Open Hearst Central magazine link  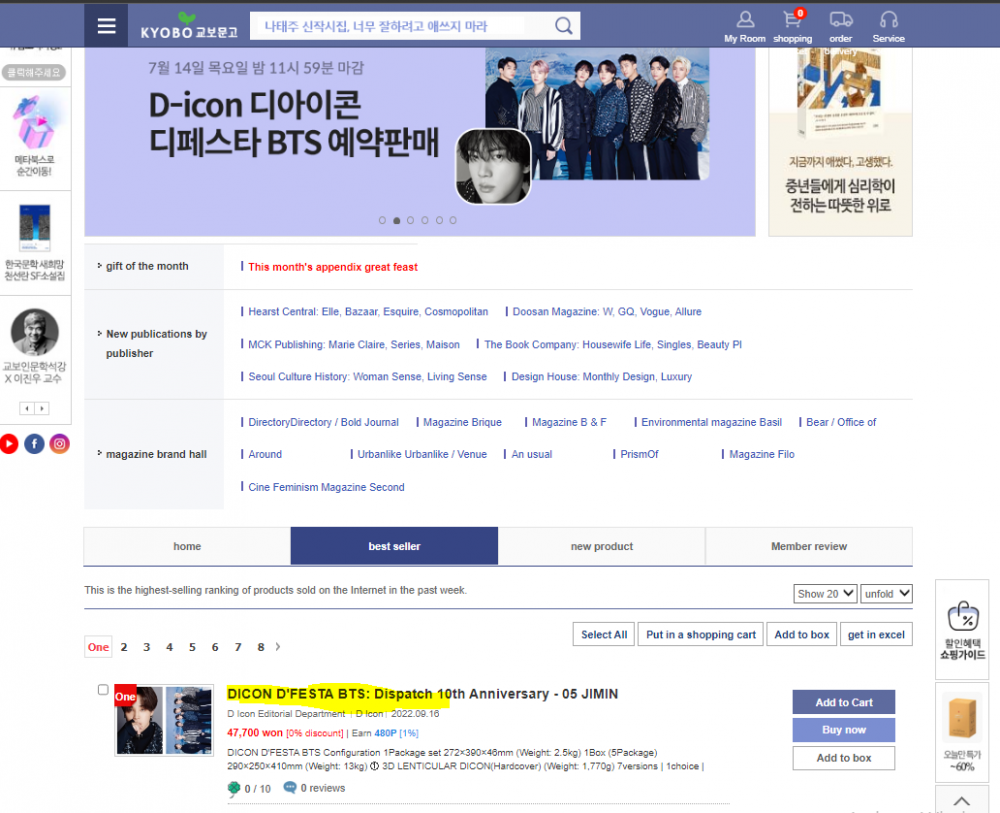368,312
